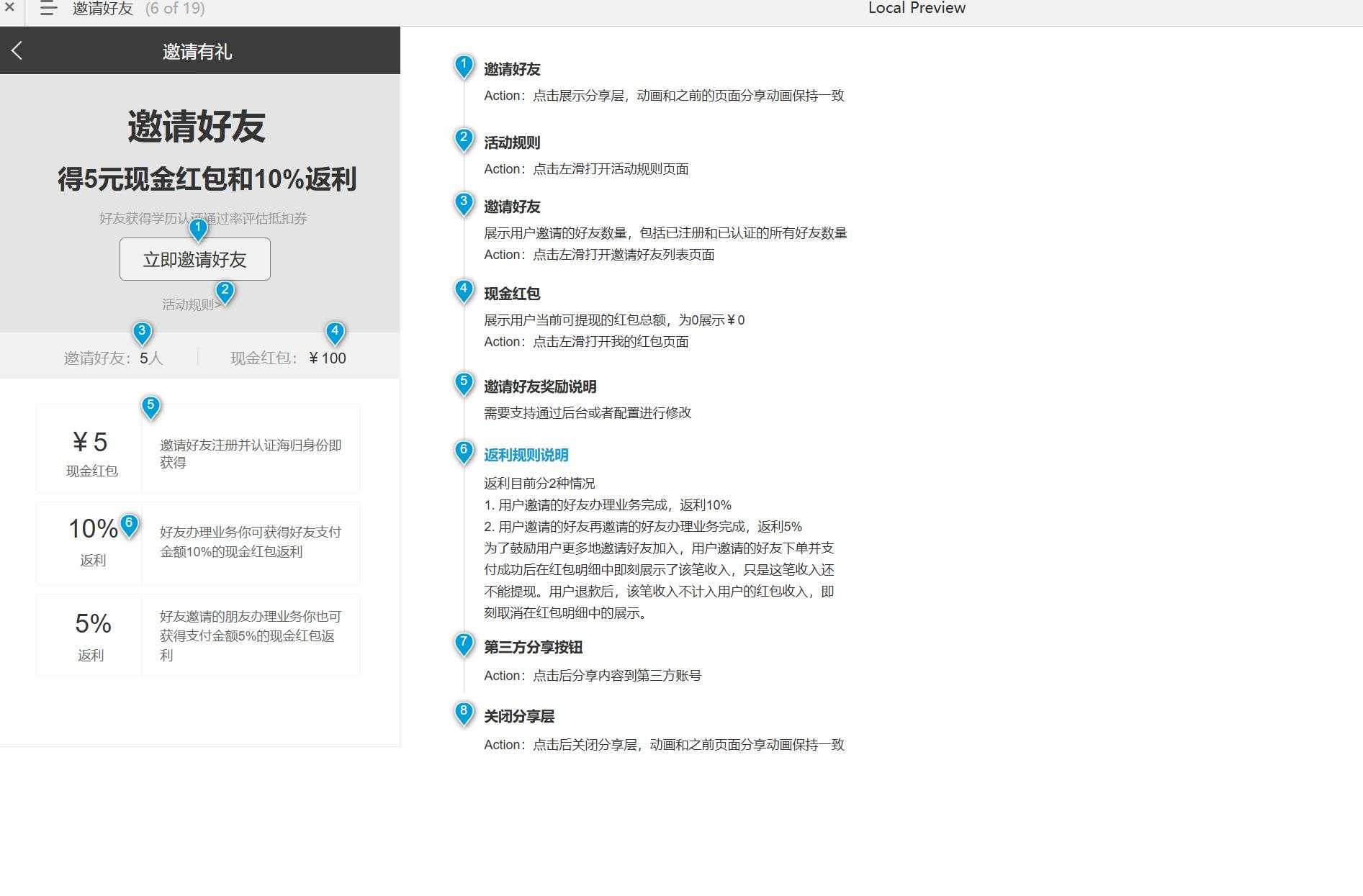Screen dimensions: 1363x896
Task: Open the 返利规则说明 blue link
Action: pos(526,454)
